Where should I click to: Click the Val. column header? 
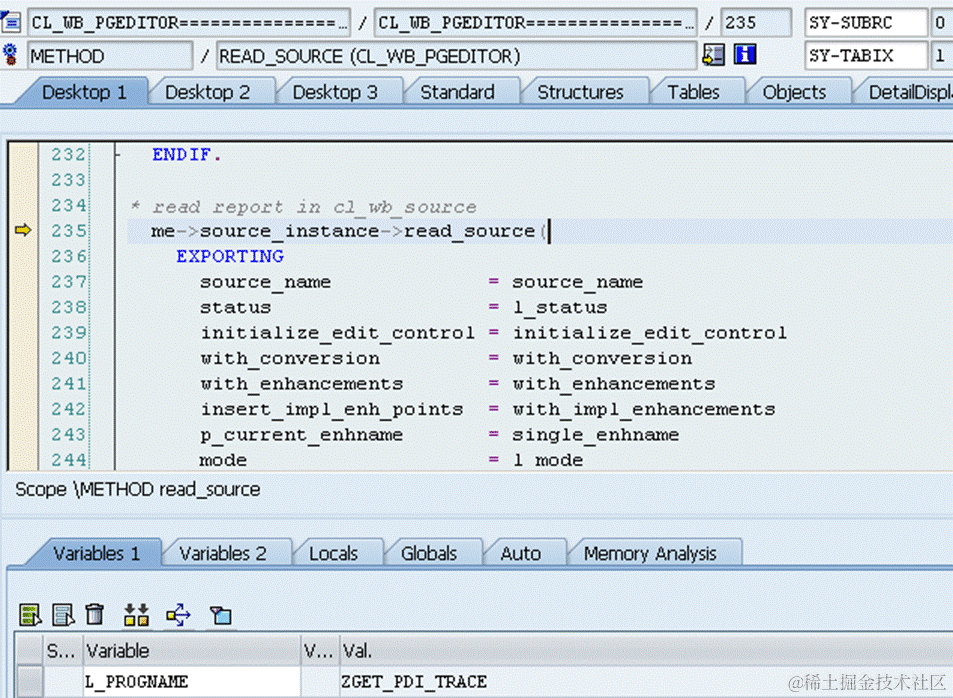click(x=646, y=651)
